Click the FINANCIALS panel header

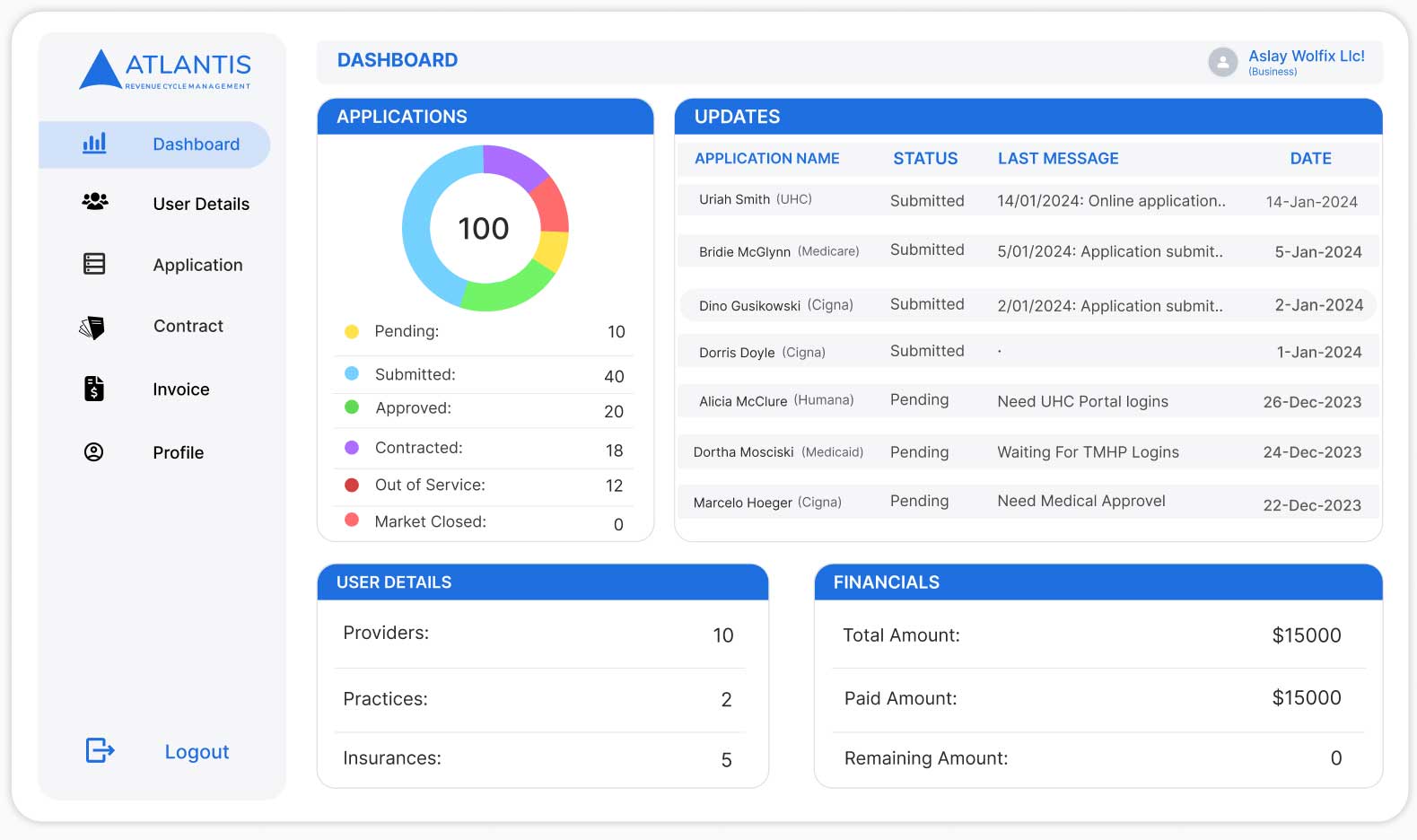[x=1098, y=582]
